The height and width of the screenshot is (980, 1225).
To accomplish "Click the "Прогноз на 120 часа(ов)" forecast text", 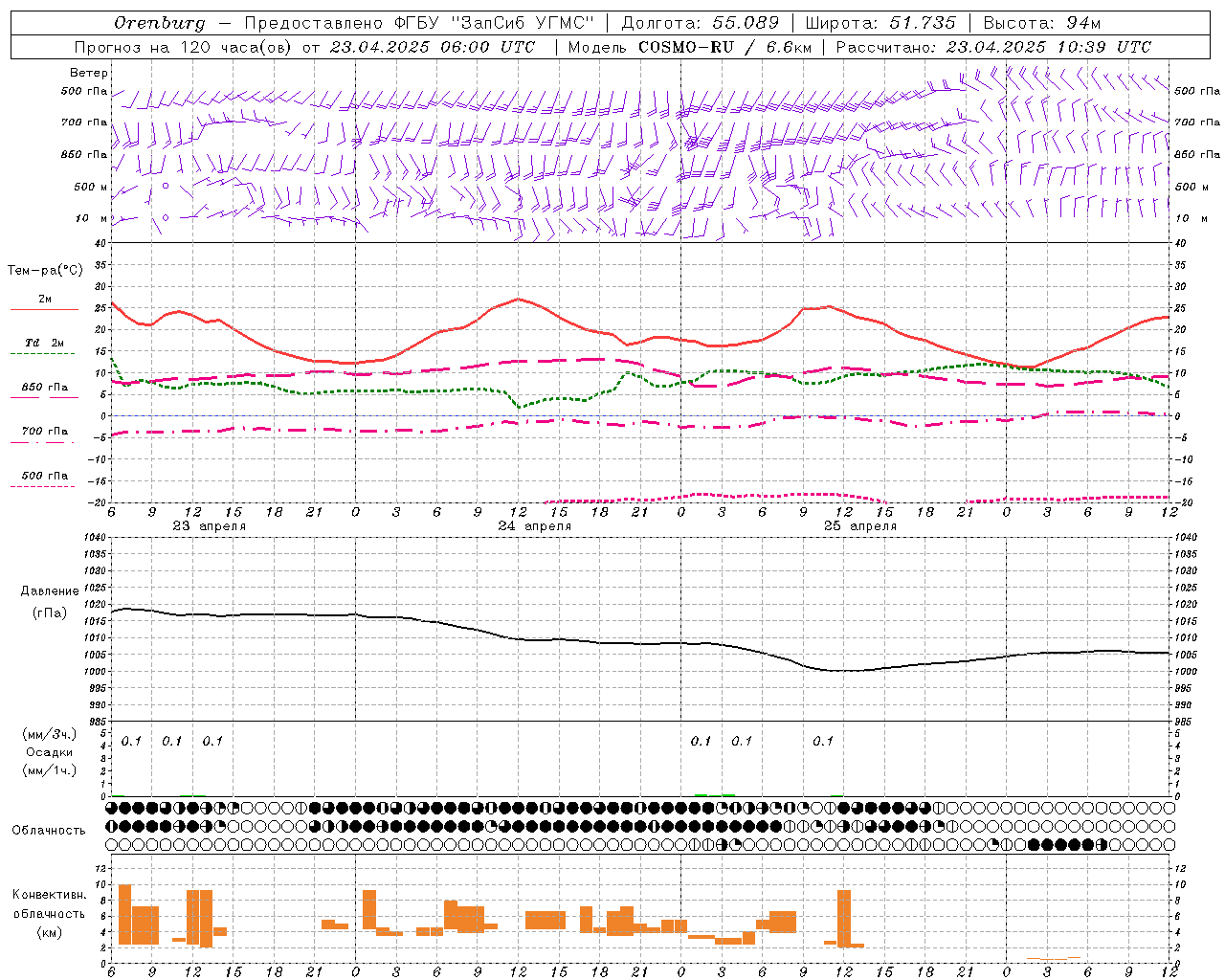I will click(x=185, y=47).
